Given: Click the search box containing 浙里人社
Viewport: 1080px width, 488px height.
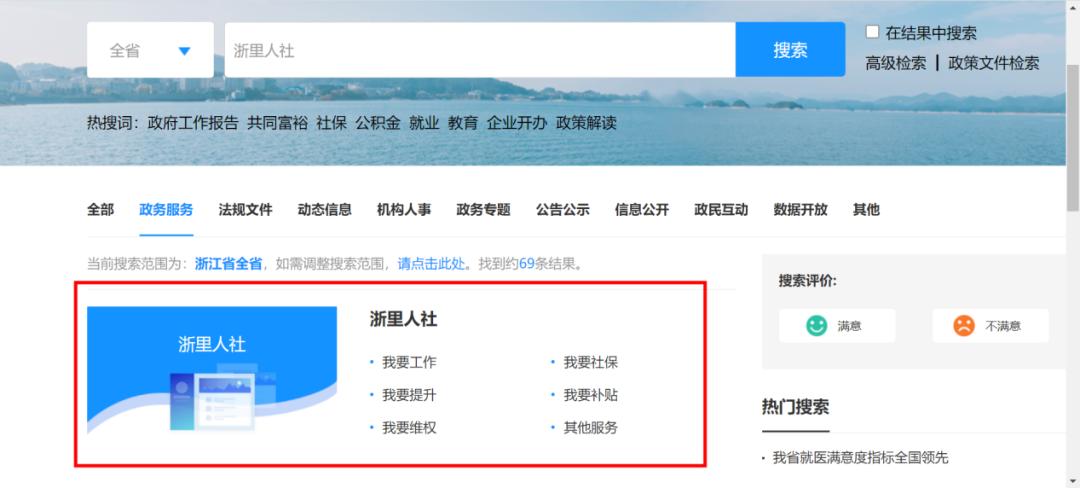Looking at the screenshot, I should pos(480,50).
